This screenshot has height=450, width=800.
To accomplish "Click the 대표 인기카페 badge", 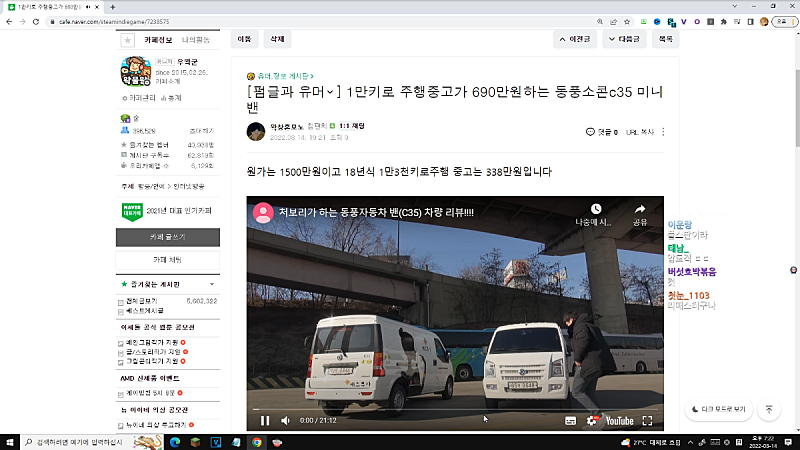I will pos(132,211).
